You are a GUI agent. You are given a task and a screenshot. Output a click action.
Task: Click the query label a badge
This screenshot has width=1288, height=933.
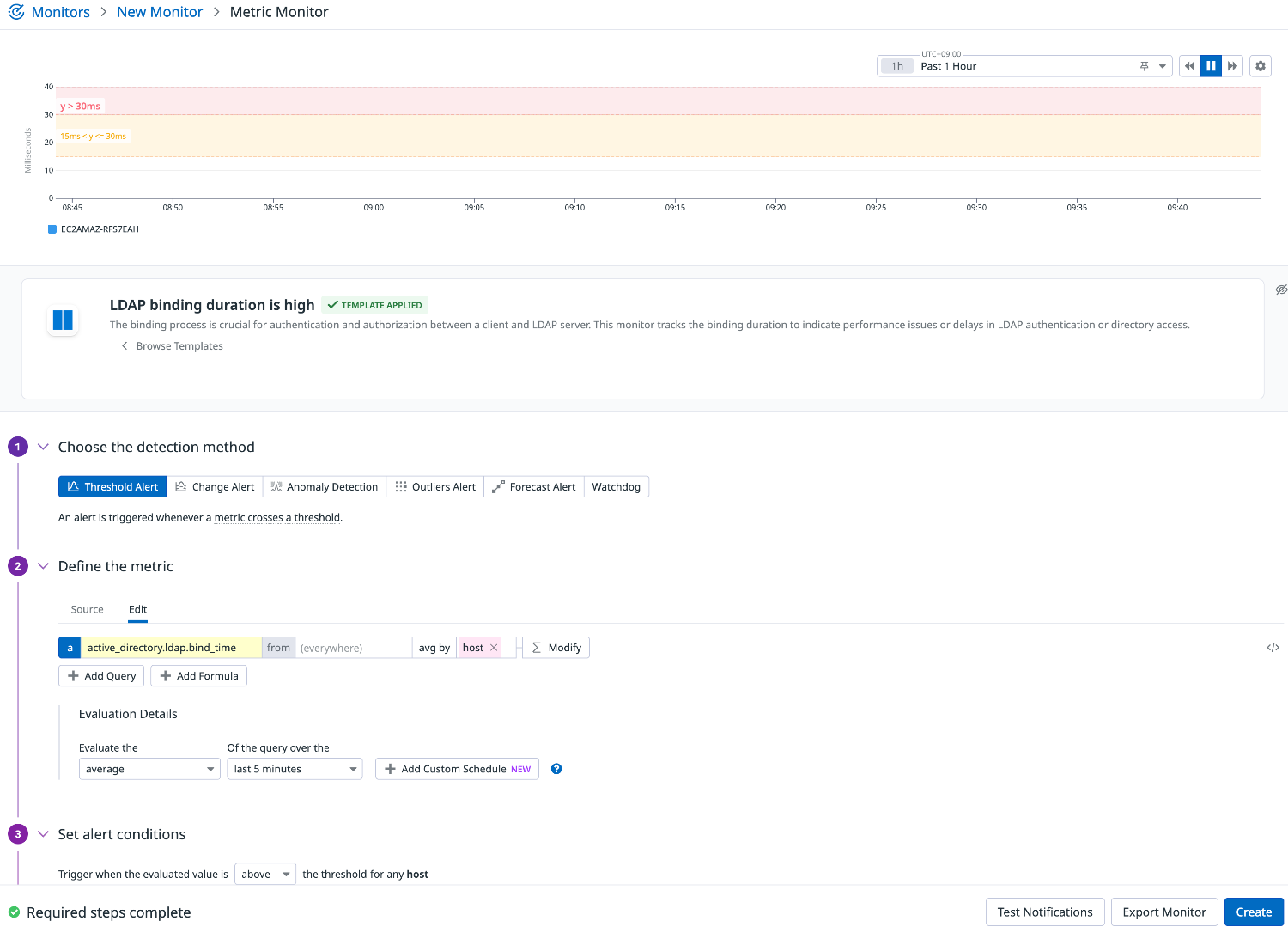[x=70, y=648]
